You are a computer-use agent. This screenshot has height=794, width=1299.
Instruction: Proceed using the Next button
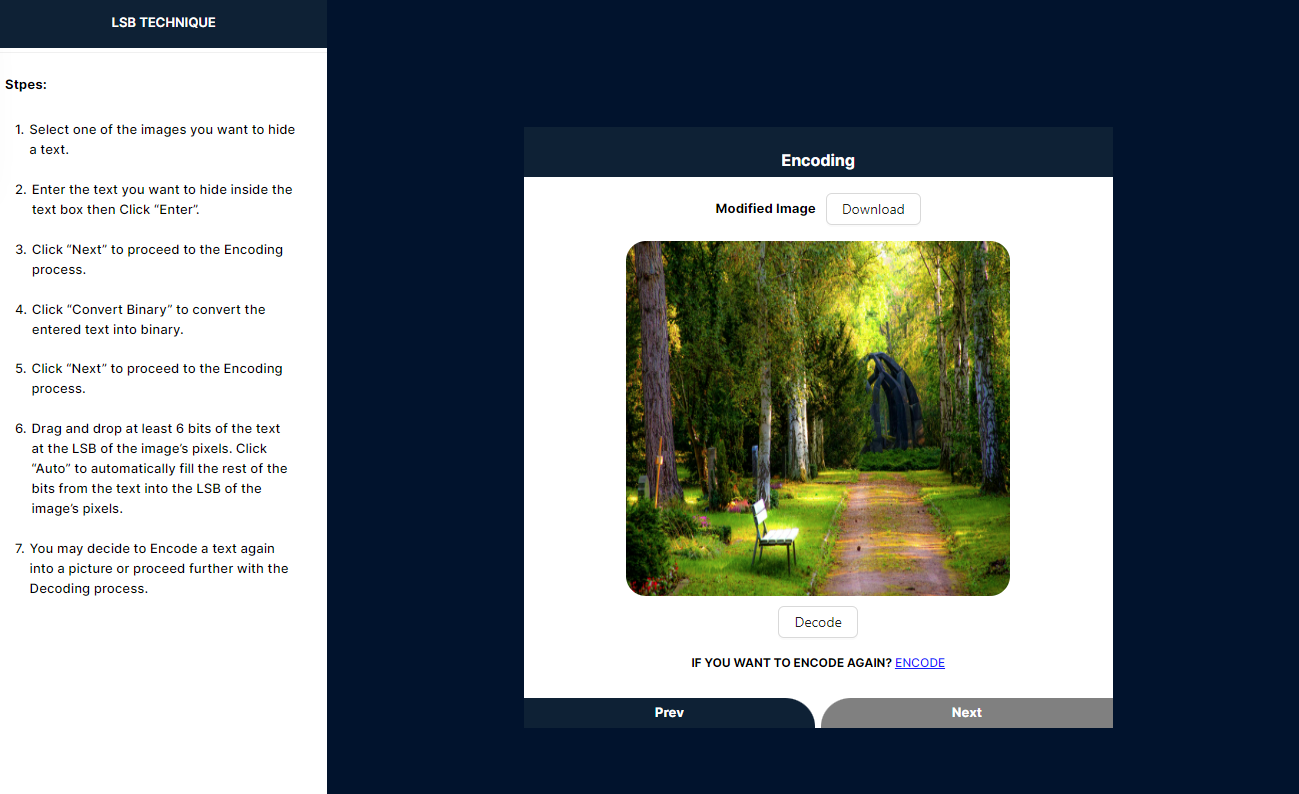point(966,713)
